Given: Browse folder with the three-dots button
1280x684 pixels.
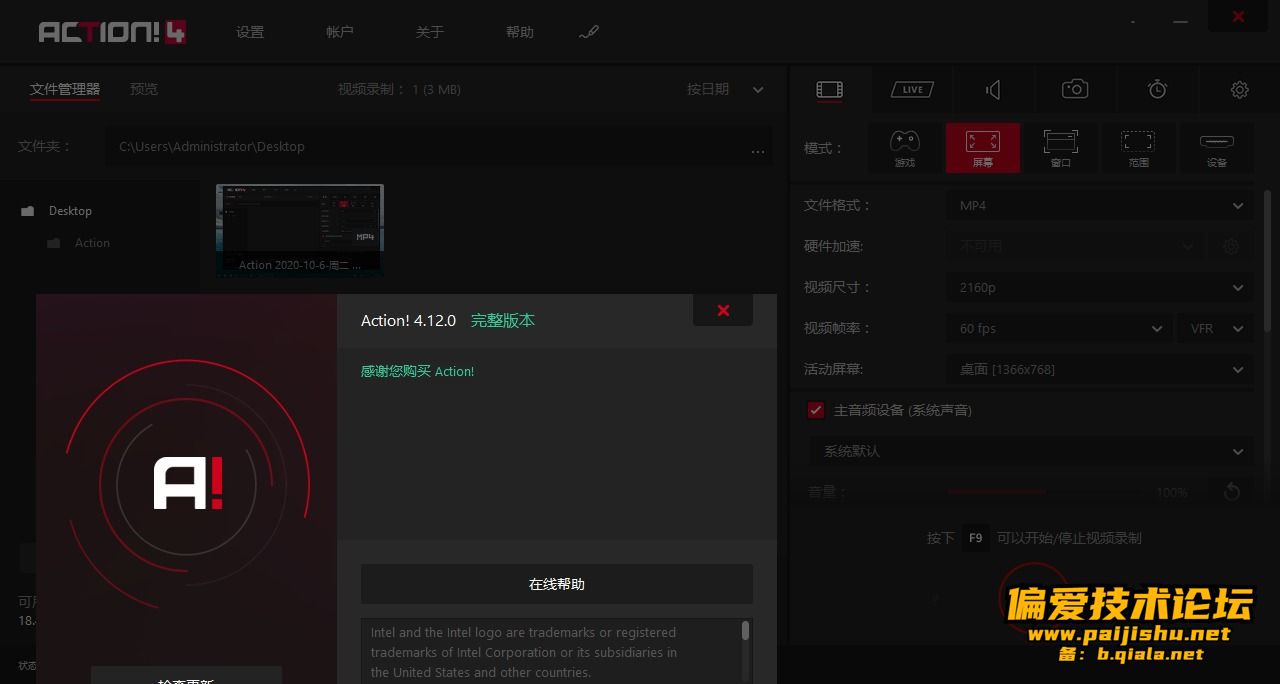Looking at the screenshot, I should [758, 150].
